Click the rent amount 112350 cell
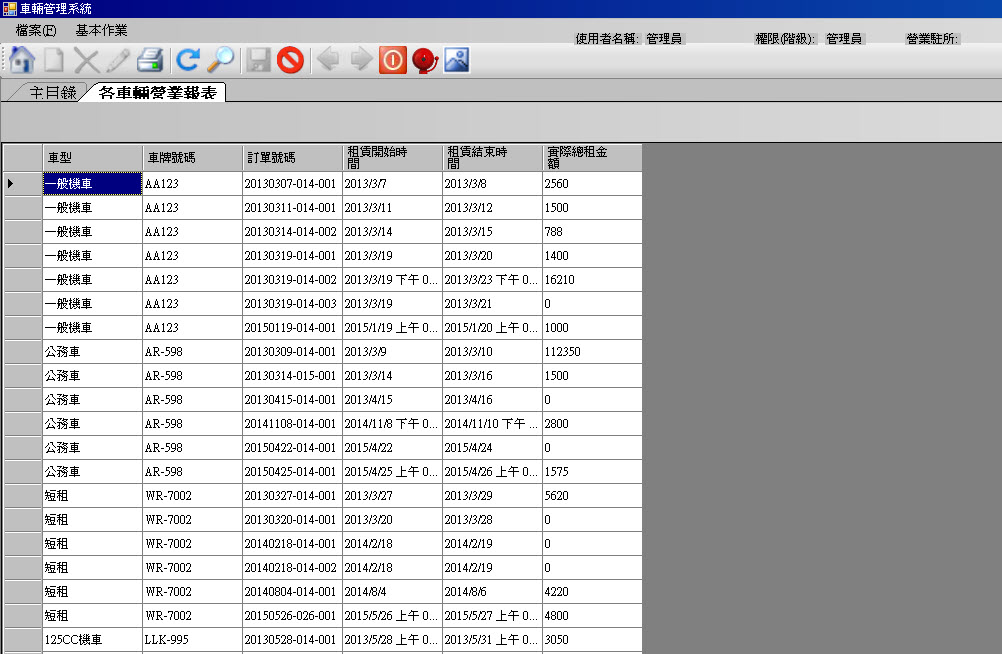Screen dimensions: 1002x654 pyautogui.click(x=592, y=352)
